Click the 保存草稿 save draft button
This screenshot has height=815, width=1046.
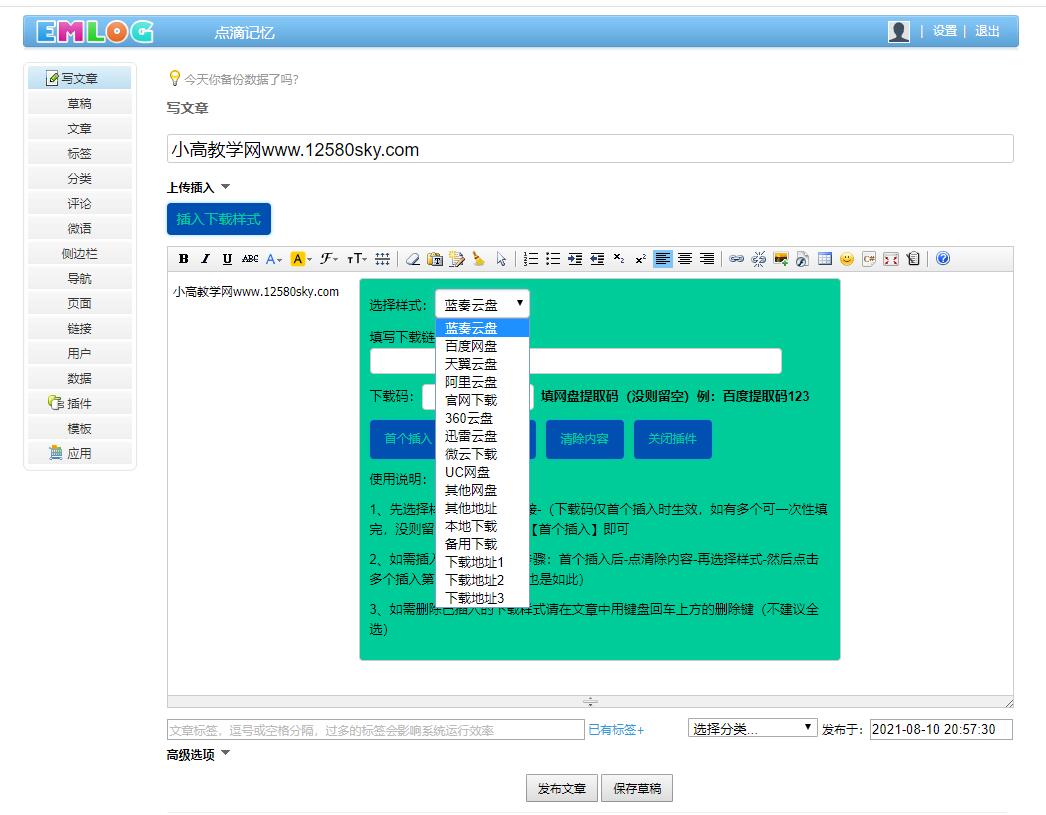tap(637, 788)
